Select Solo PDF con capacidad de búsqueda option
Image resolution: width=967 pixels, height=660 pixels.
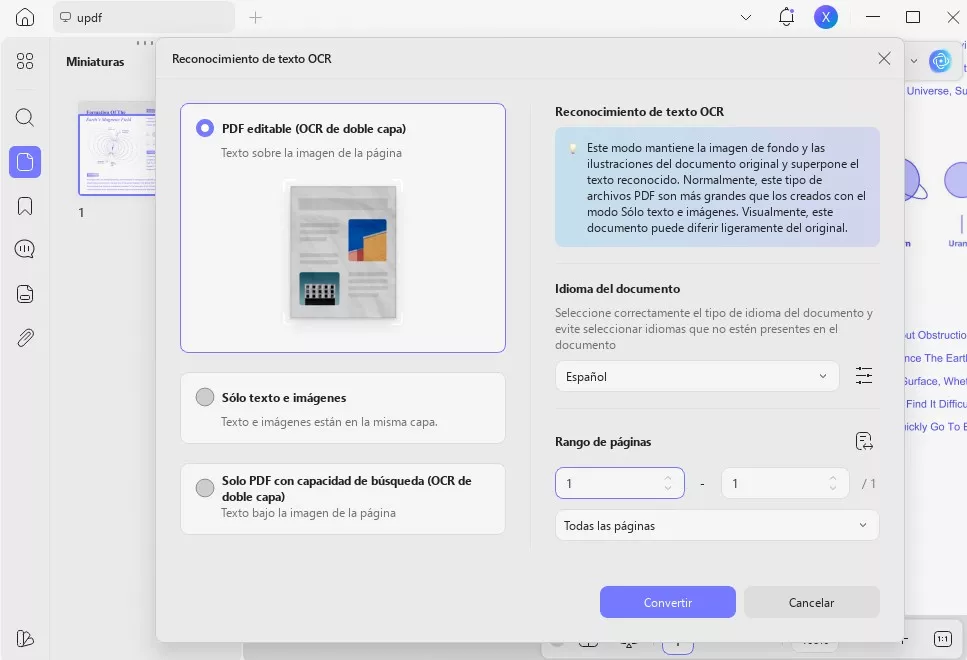[x=342, y=499]
